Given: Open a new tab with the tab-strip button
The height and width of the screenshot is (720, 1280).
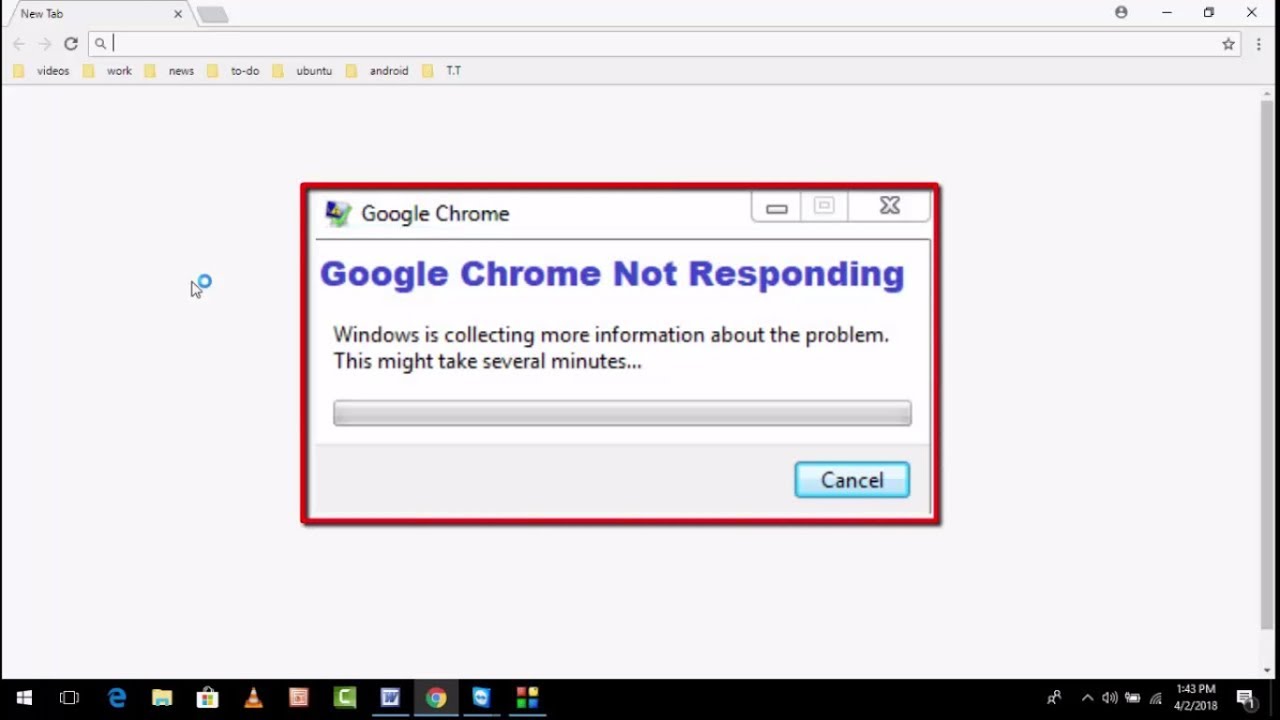Looking at the screenshot, I should coord(212,14).
